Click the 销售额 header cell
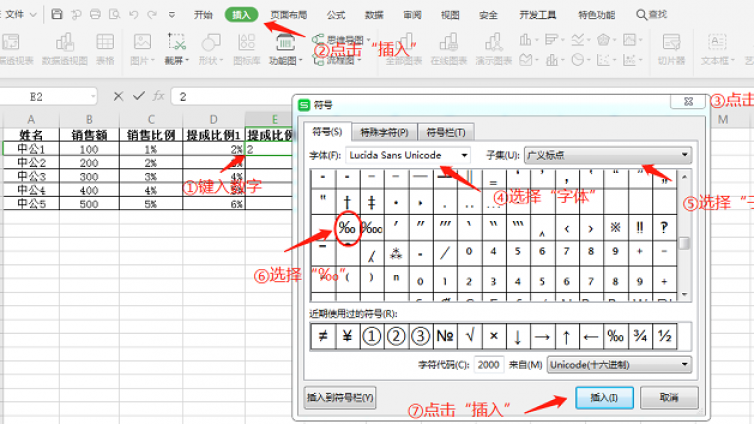Viewport: 754px width, 424px height. (x=89, y=135)
